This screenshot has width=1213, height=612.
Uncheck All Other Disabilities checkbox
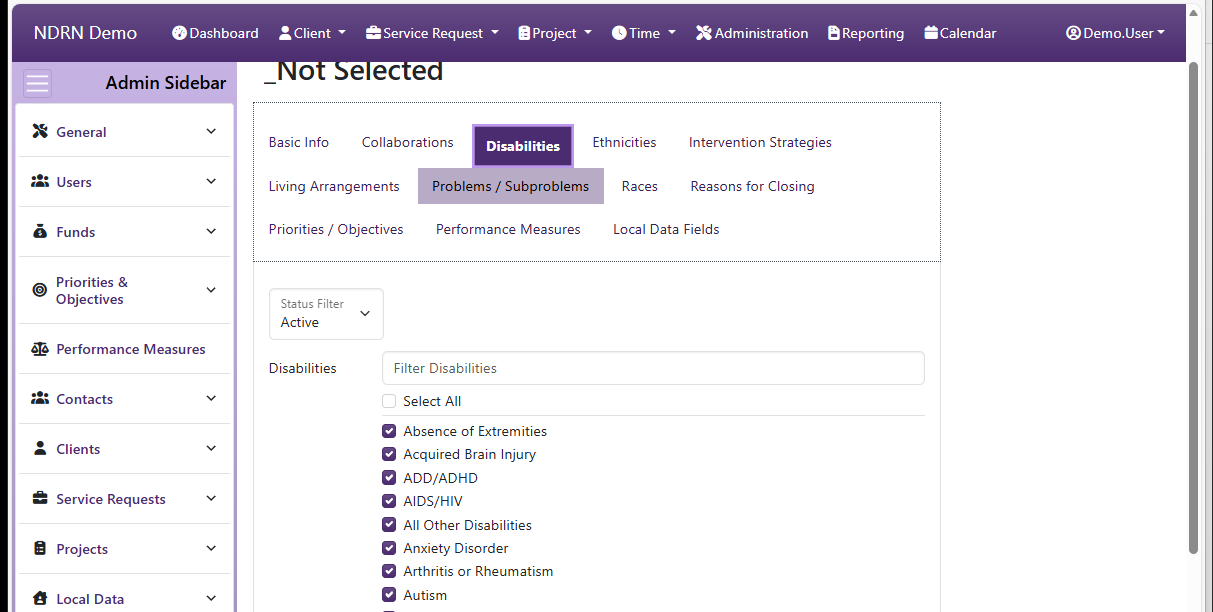389,525
